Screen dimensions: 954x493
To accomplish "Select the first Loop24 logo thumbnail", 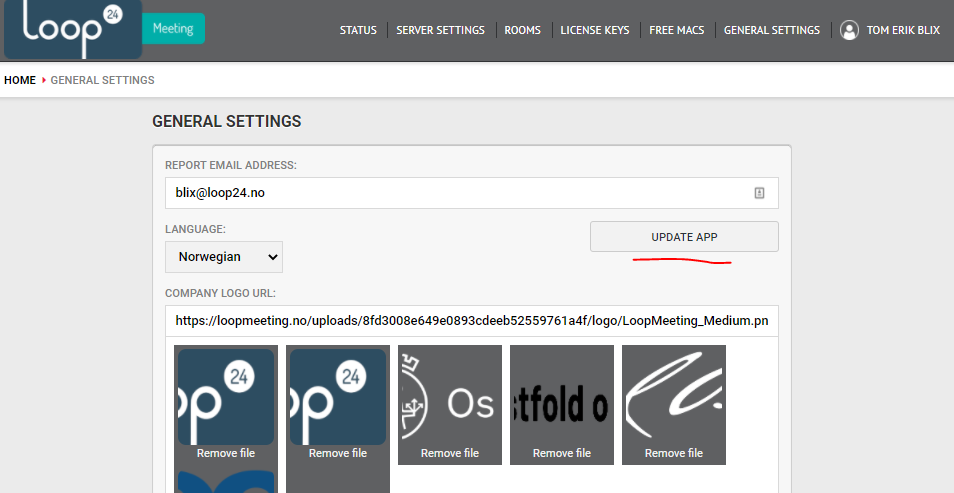I will click(226, 397).
